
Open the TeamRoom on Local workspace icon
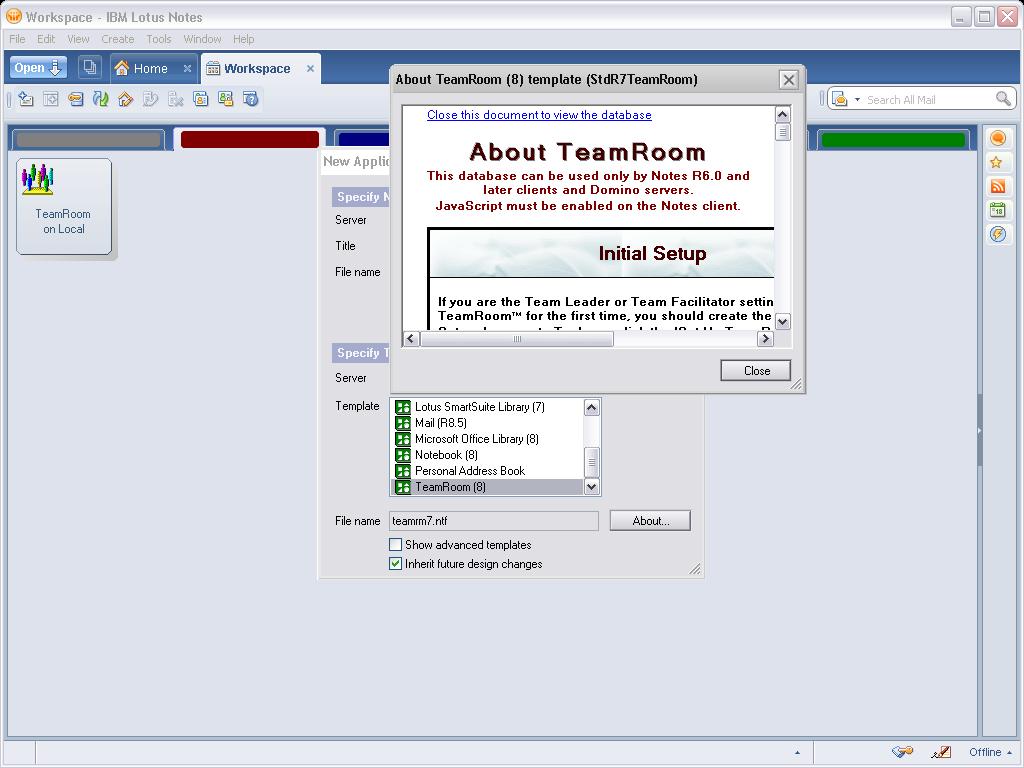tap(63, 206)
